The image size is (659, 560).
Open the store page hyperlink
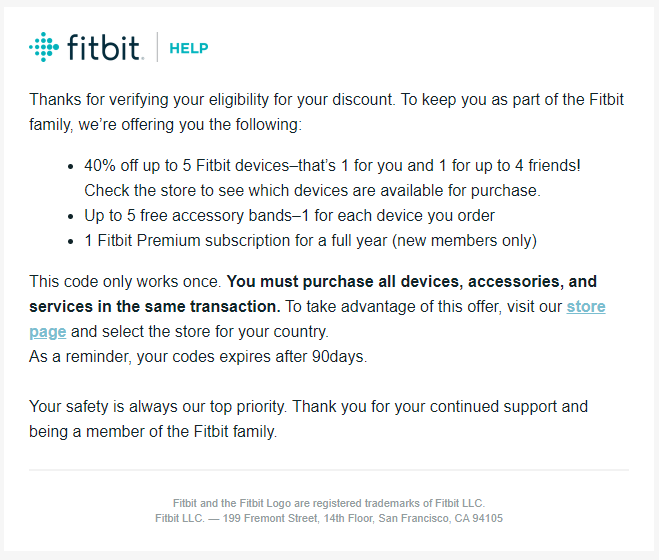point(585,306)
